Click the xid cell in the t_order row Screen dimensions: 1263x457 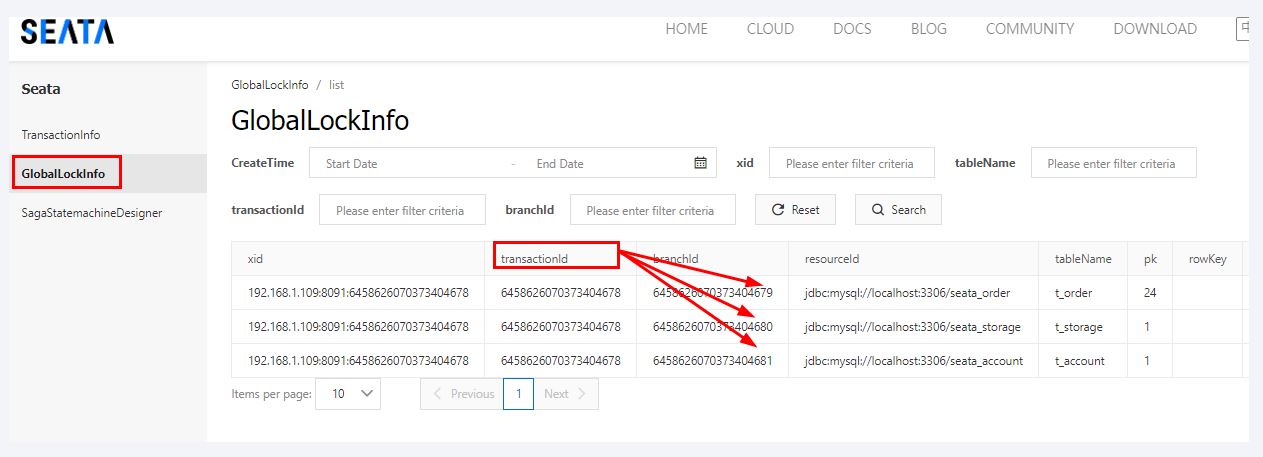click(358, 293)
